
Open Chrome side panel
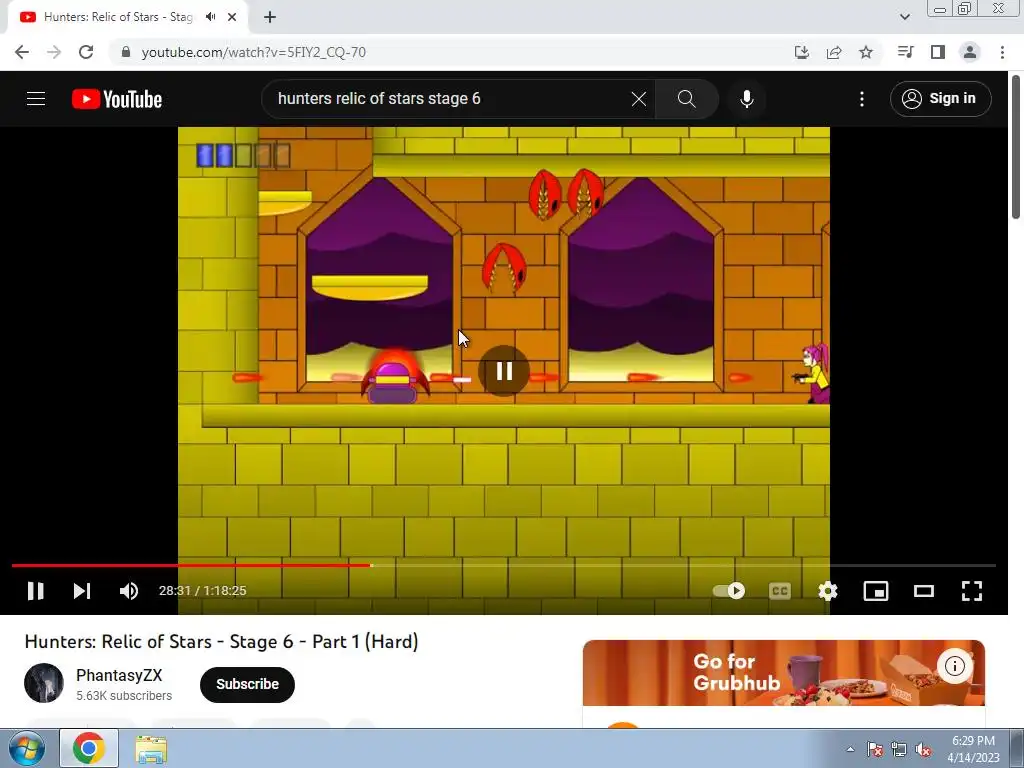938,52
